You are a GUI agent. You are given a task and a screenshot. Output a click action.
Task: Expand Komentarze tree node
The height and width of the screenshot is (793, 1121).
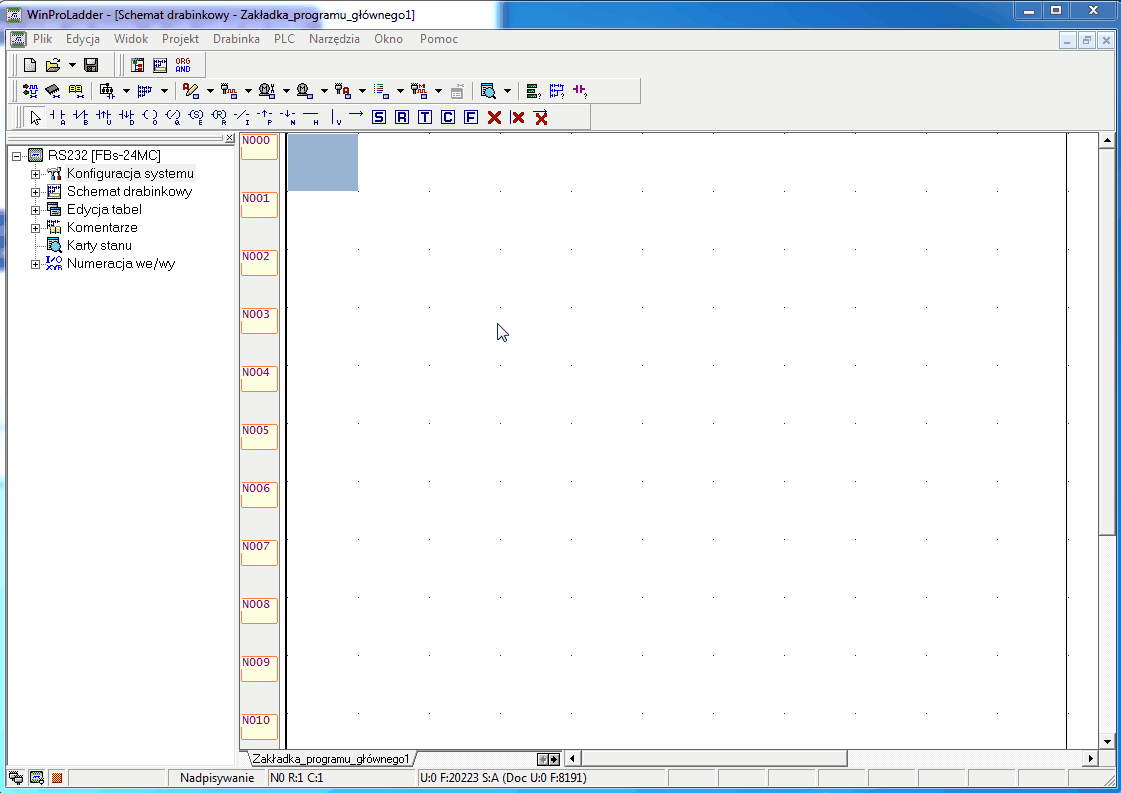[35, 228]
